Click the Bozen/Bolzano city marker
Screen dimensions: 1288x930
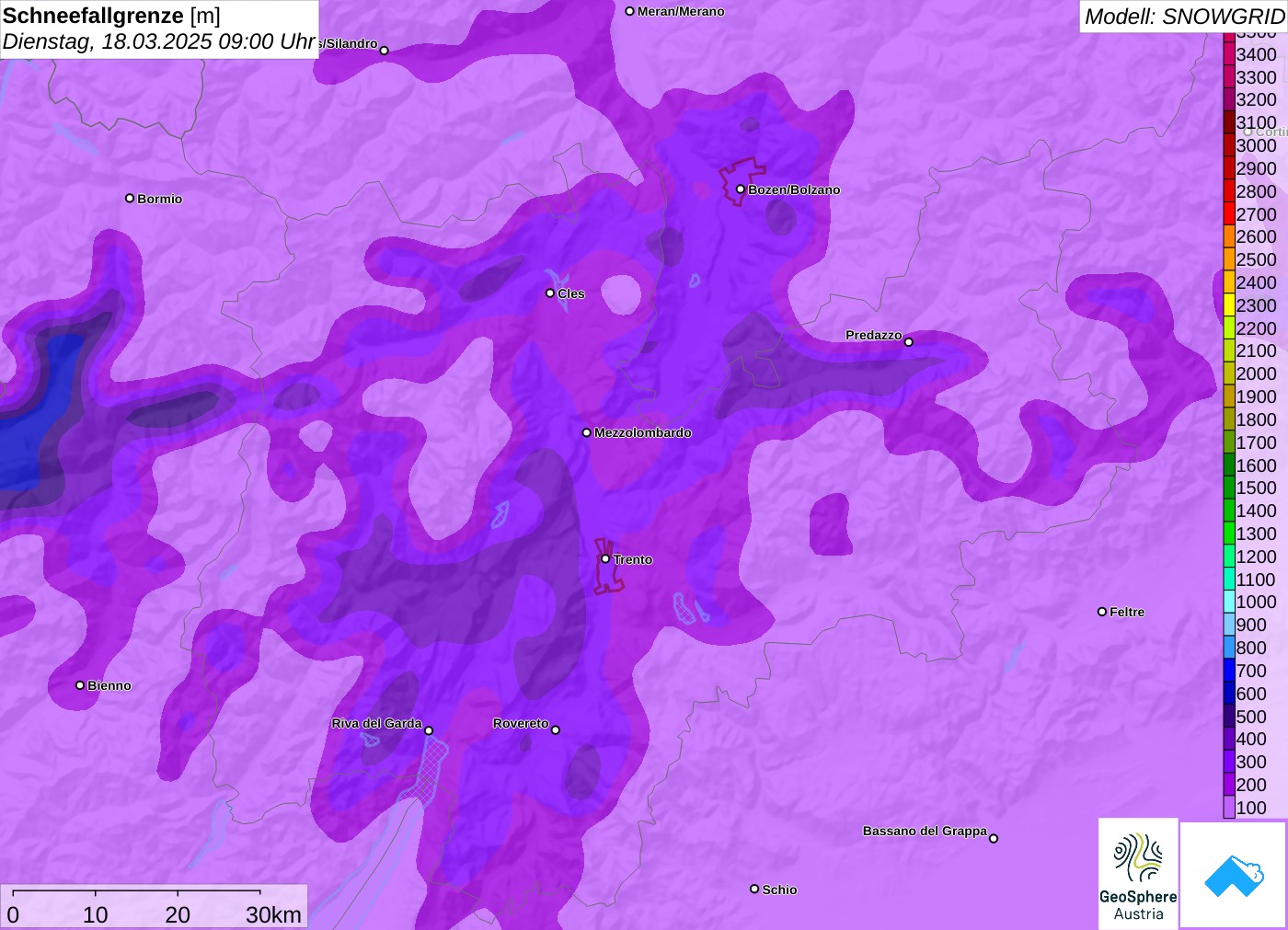coord(741,189)
